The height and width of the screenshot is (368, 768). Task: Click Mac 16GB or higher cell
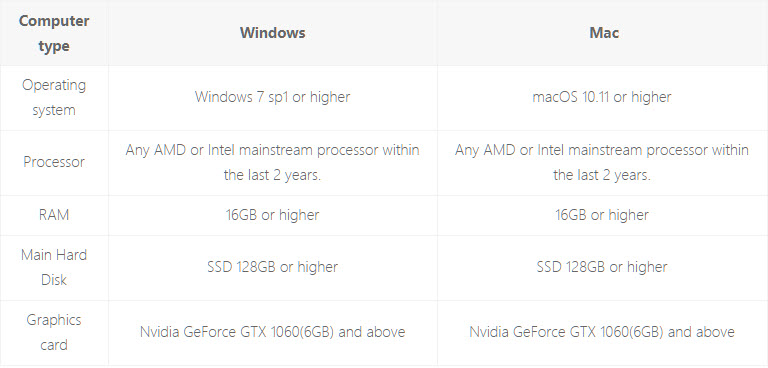click(602, 215)
